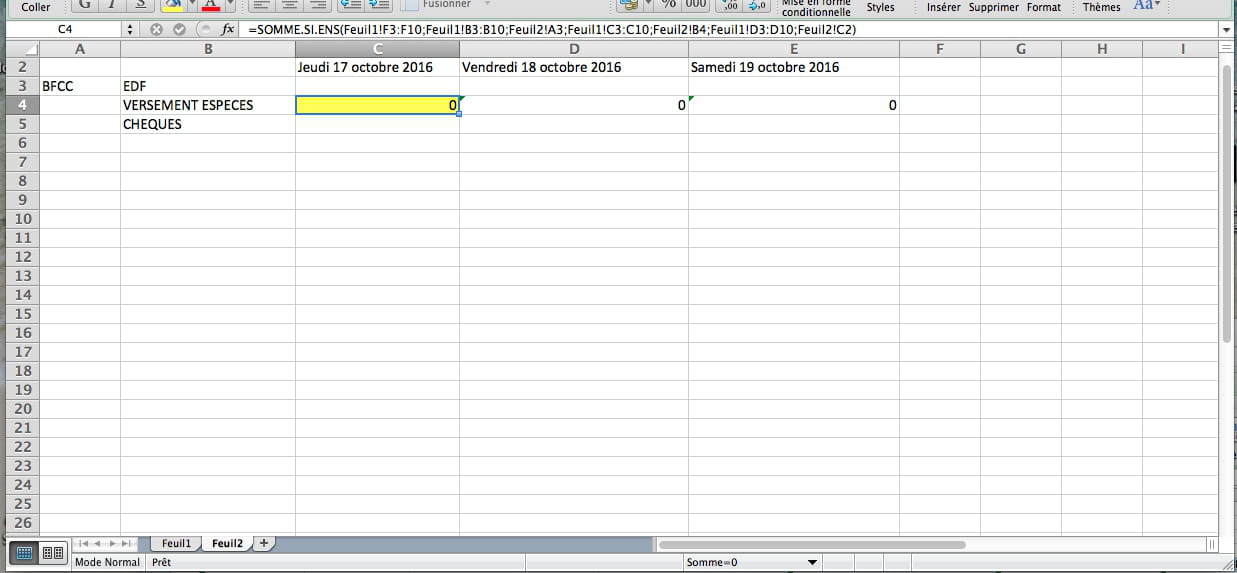Center the cell text
This screenshot has height=573, width=1237.
point(290,5)
